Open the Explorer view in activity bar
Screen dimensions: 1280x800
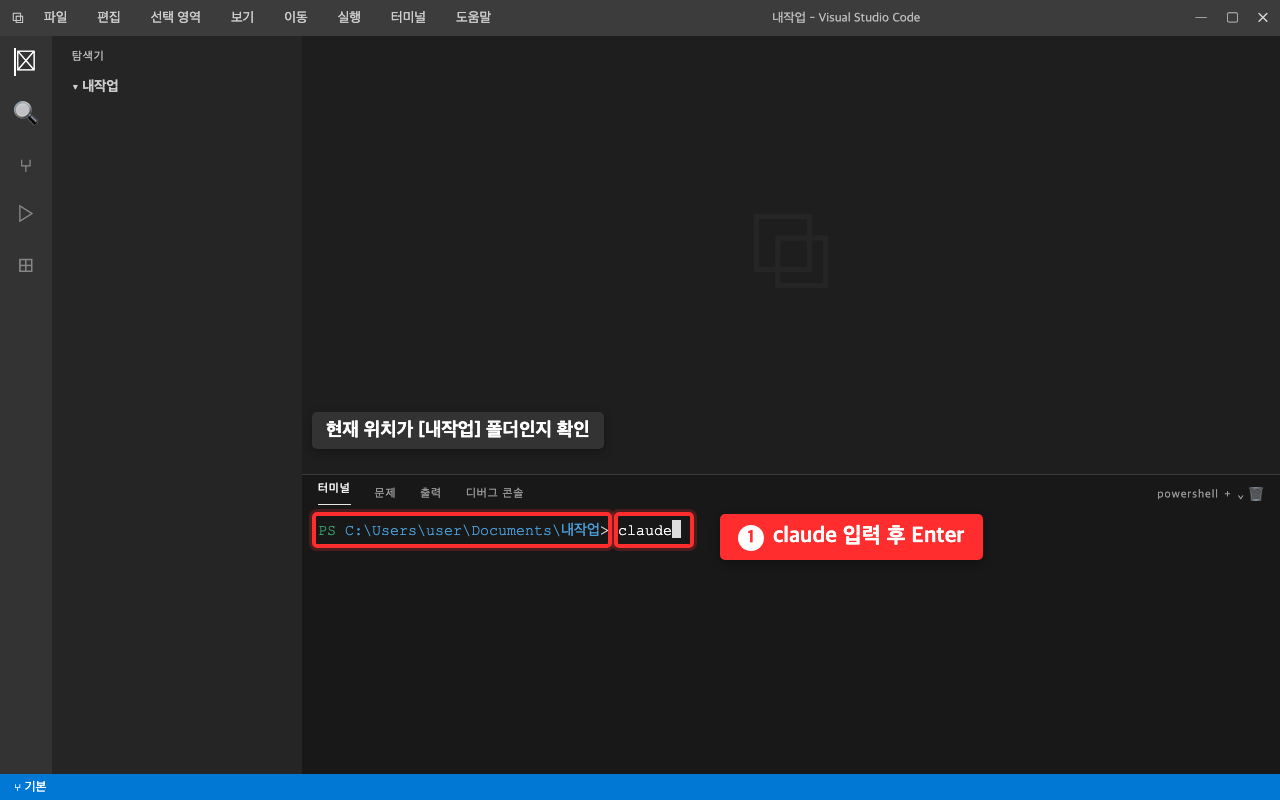(x=25, y=61)
